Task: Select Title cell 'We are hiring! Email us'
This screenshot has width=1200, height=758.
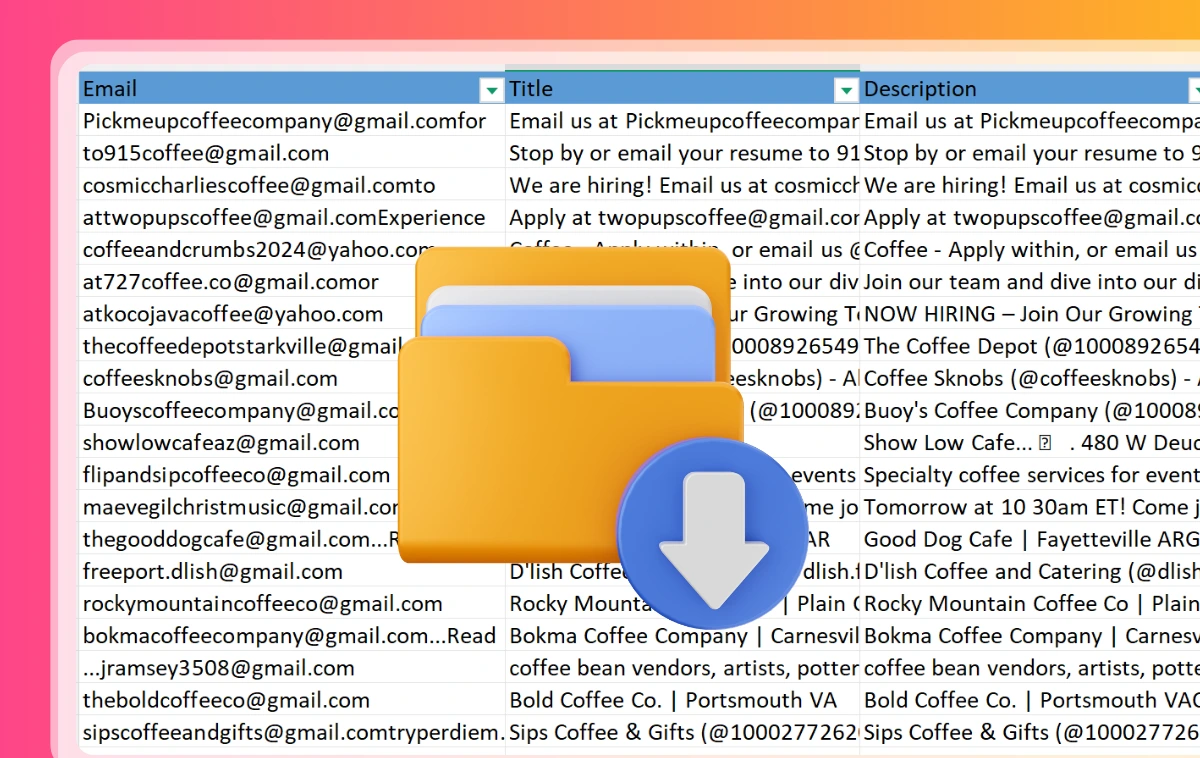Action: tap(682, 185)
